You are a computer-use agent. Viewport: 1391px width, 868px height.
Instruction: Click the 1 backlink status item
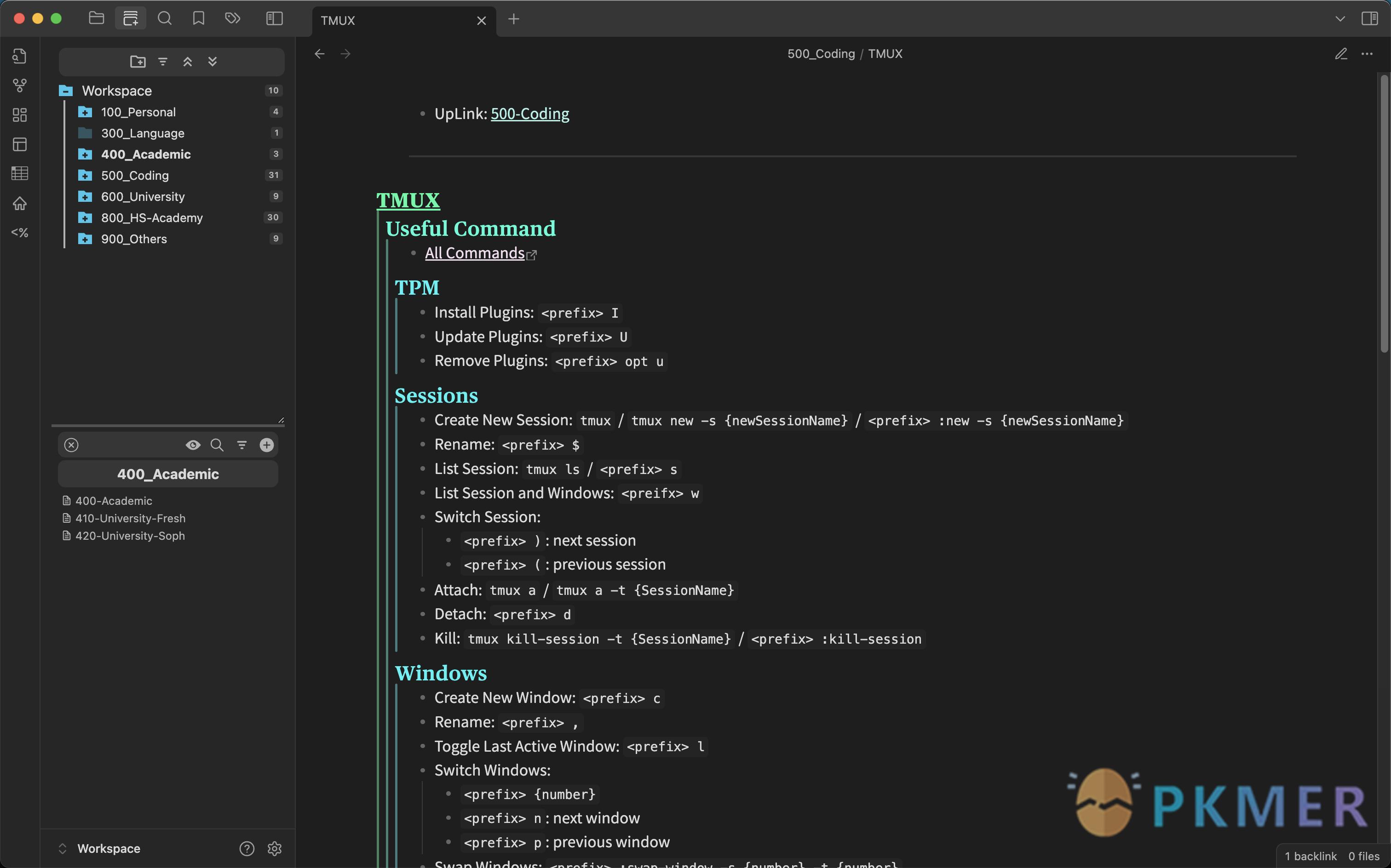click(x=1311, y=856)
